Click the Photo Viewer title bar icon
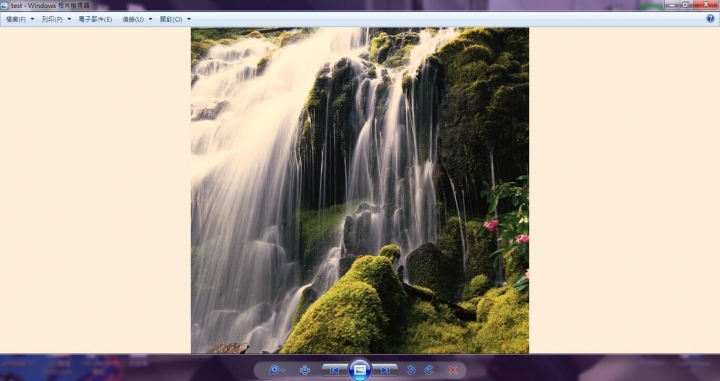The width and height of the screenshot is (720, 381). point(4,6)
